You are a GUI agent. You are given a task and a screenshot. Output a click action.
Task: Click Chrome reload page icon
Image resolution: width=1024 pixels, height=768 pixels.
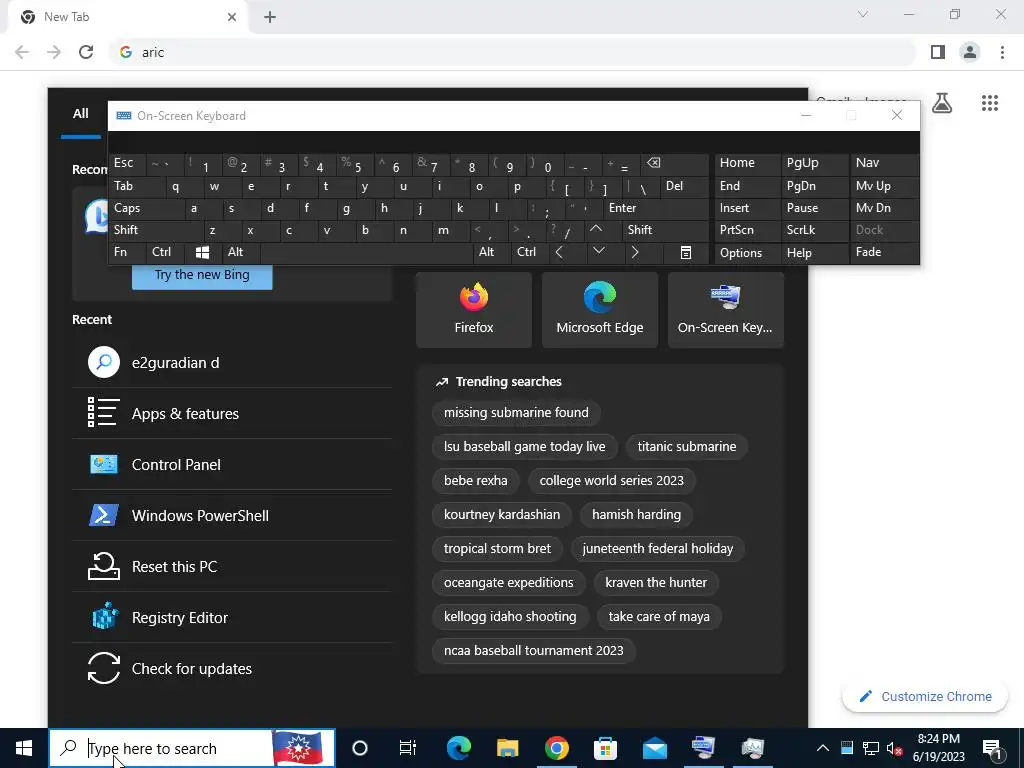pyautogui.click(x=86, y=52)
